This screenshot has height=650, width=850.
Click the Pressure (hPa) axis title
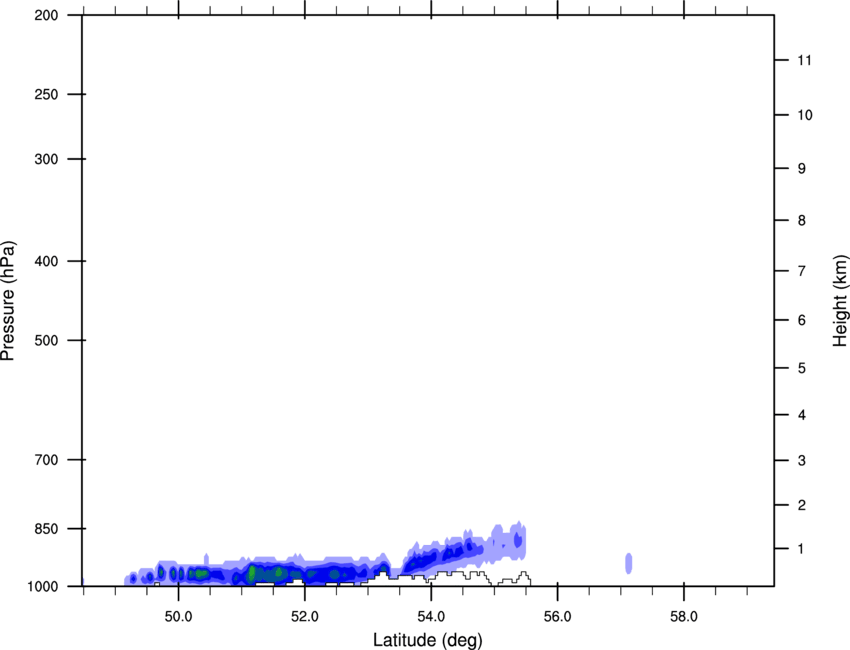[x=8, y=300]
